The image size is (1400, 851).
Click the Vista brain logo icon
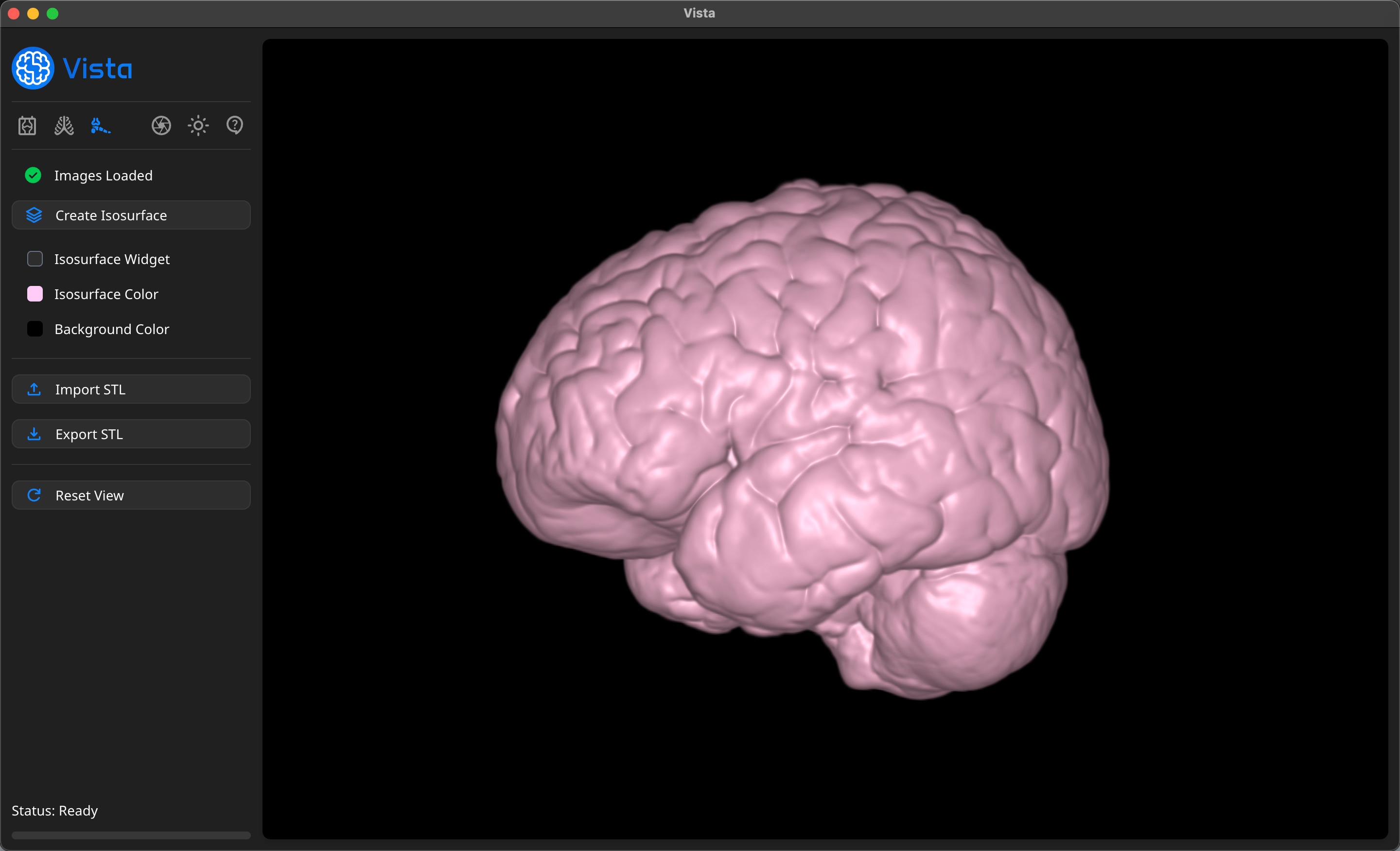click(33, 68)
